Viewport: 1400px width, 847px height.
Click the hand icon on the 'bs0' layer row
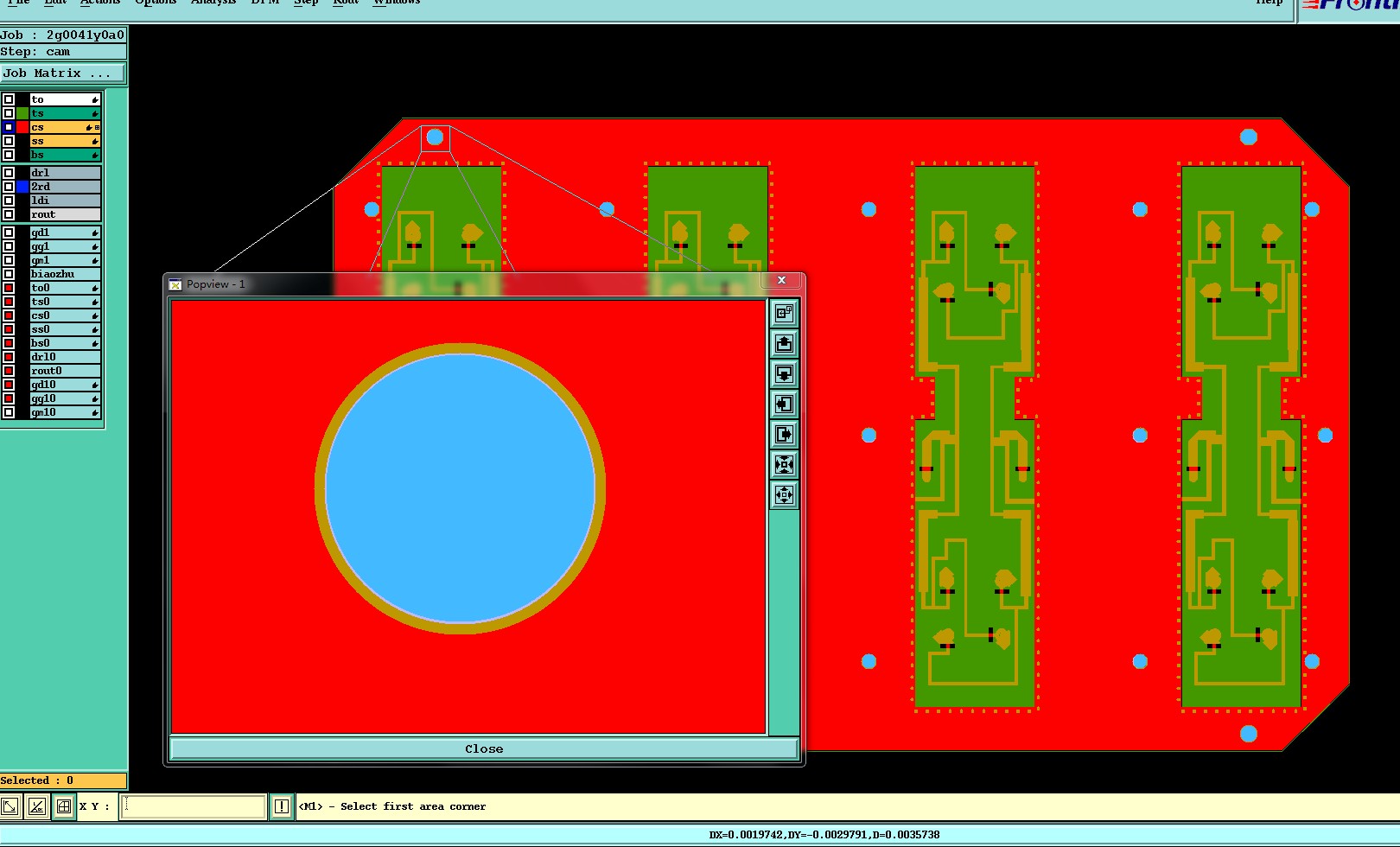pyautogui.click(x=95, y=343)
